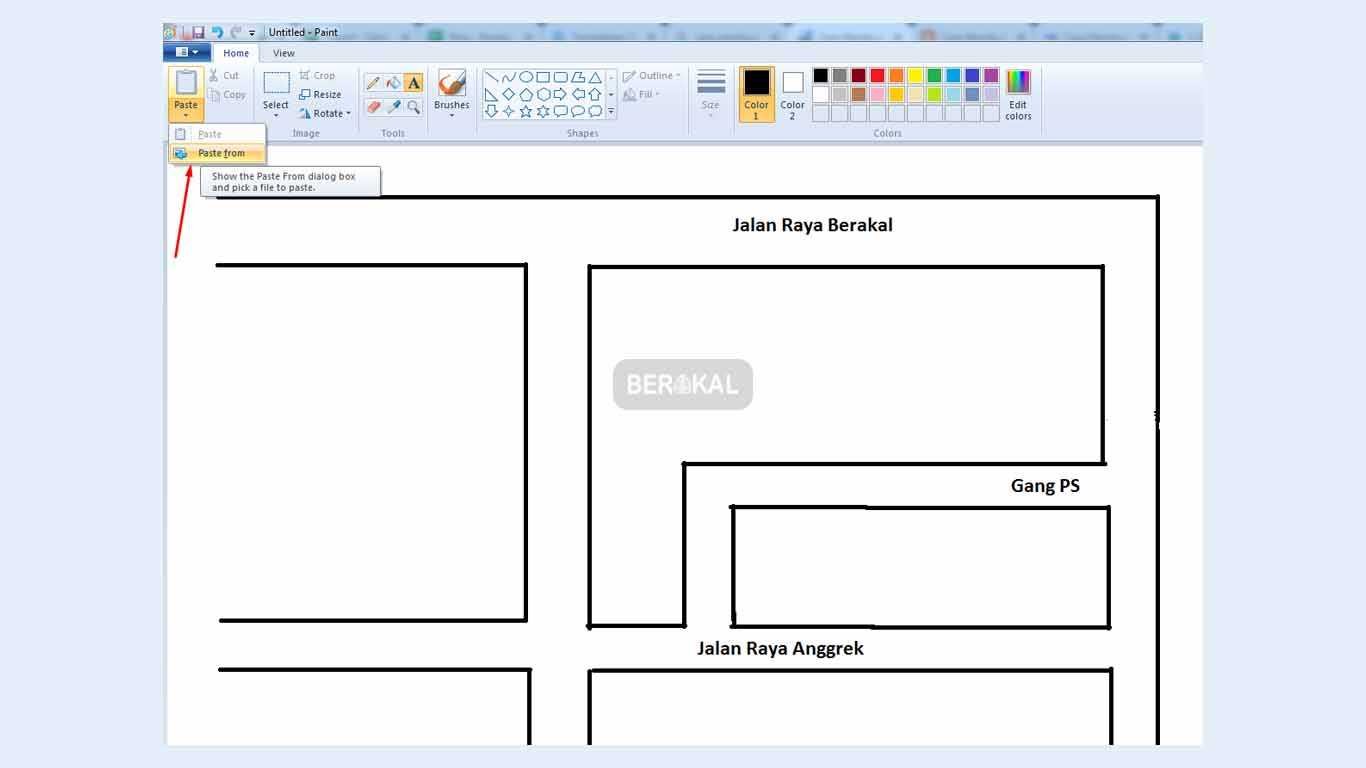This screenshot has width=1366, height=768.
Task: Choose the Paste from menu entry
Action: [x=217, y=153]
